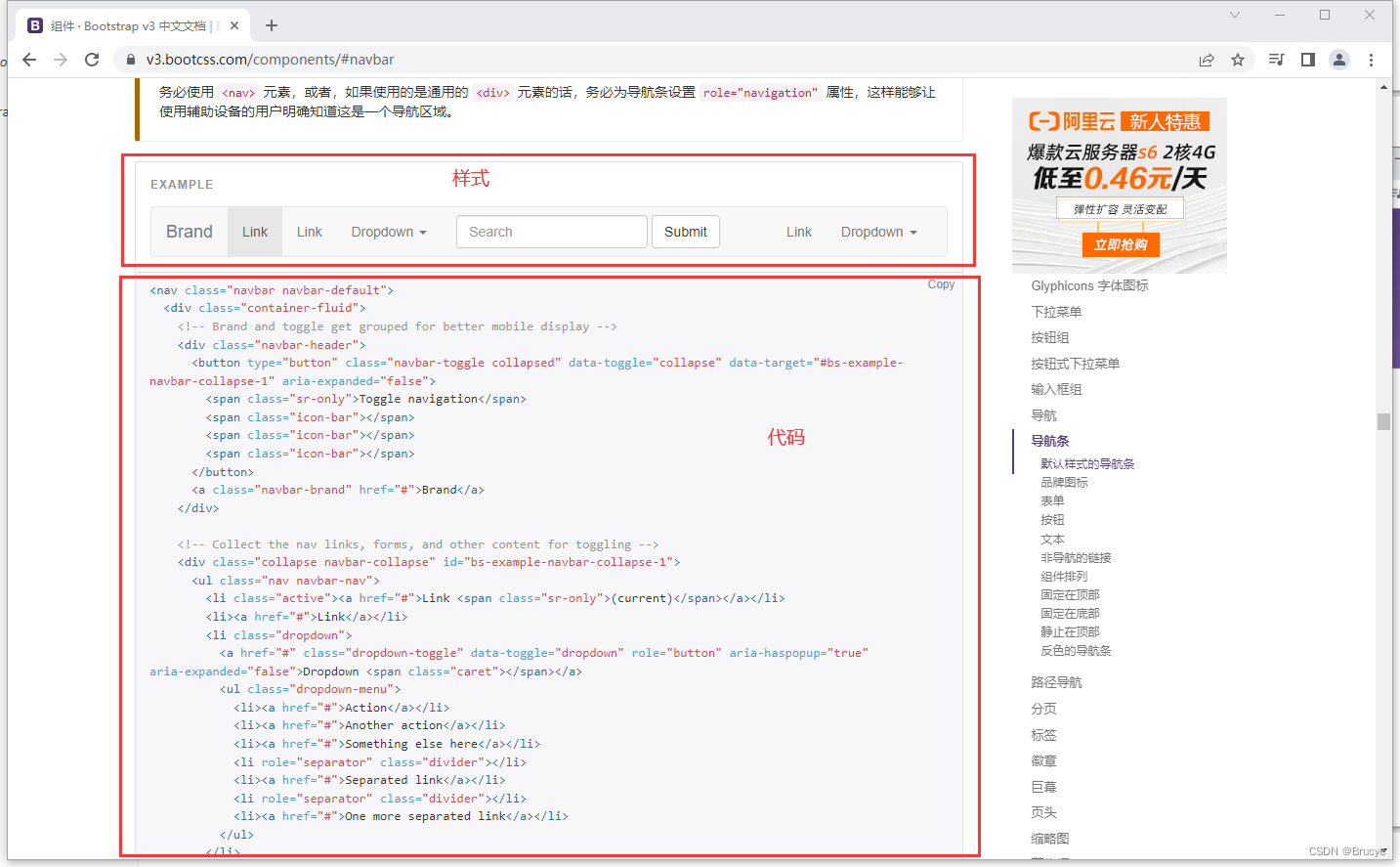Go forward with the browser forward arrow

tap(61, 60)
